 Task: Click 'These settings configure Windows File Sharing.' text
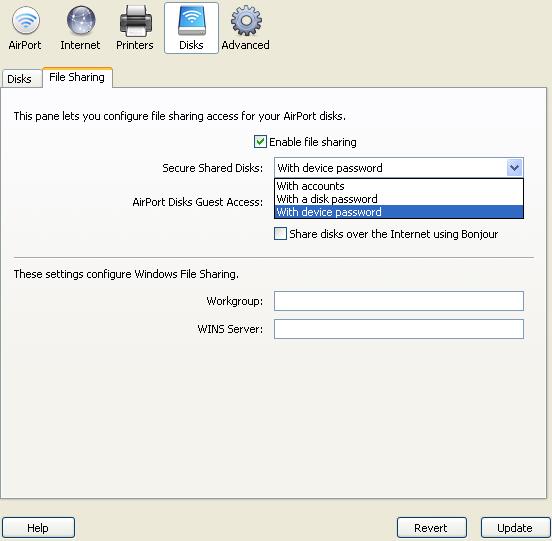click(x=126, y=274)
